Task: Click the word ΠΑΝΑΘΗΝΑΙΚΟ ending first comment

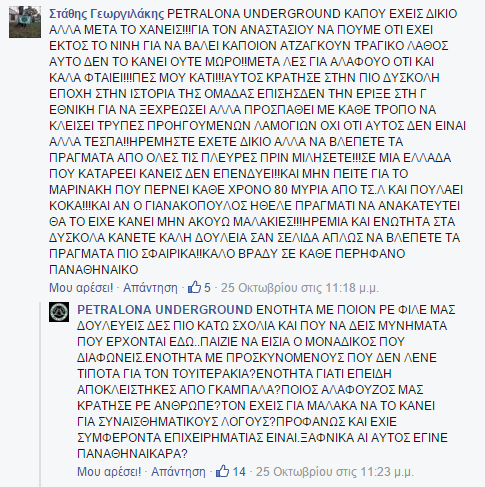Action: 94,270
